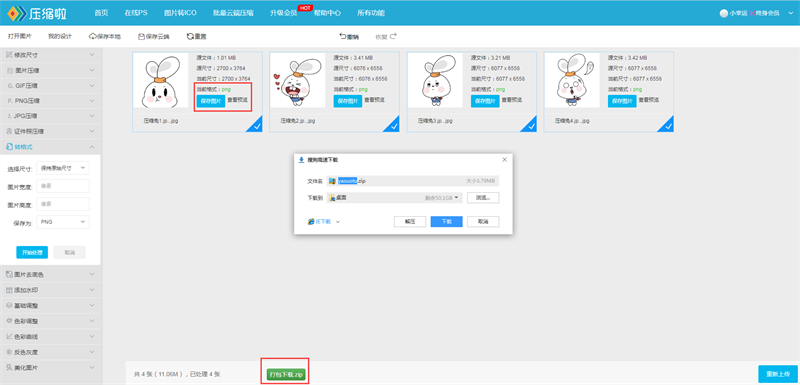The width and height of the screenshot is (800, 385).
Task: Click the 转格式 sidebar icon
Action: point(9,147)
